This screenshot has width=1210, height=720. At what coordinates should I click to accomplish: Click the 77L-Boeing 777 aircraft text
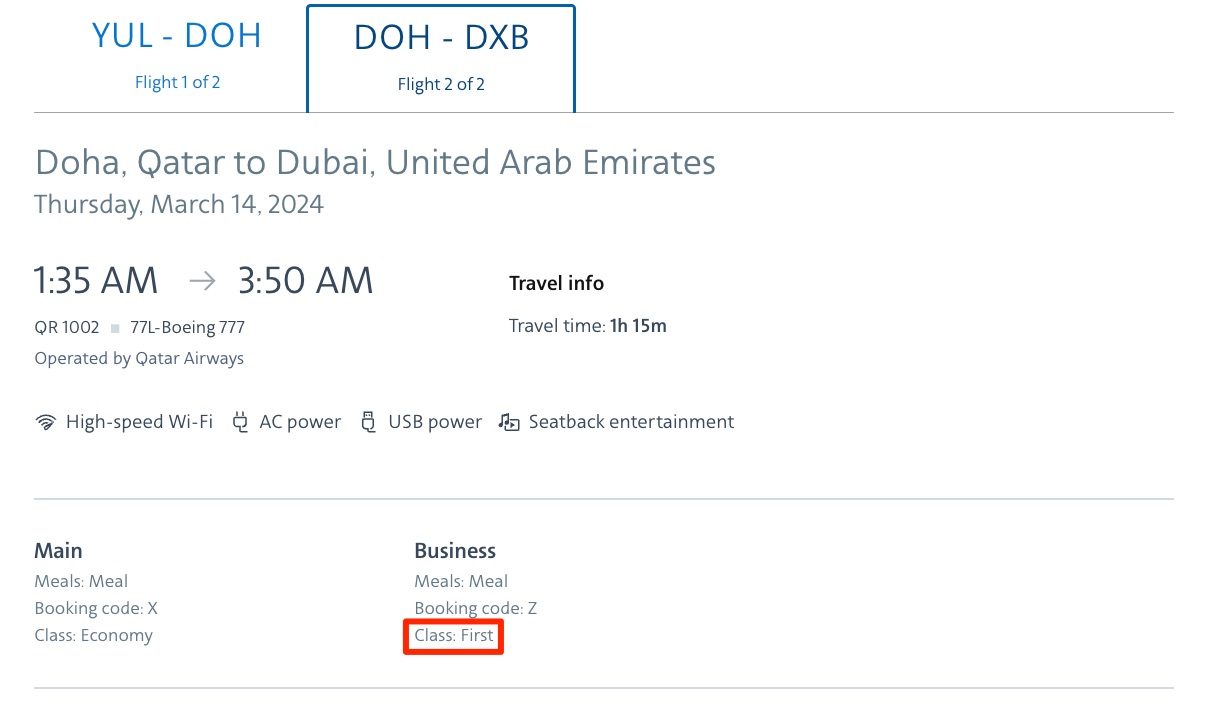[x=186, y=327]
